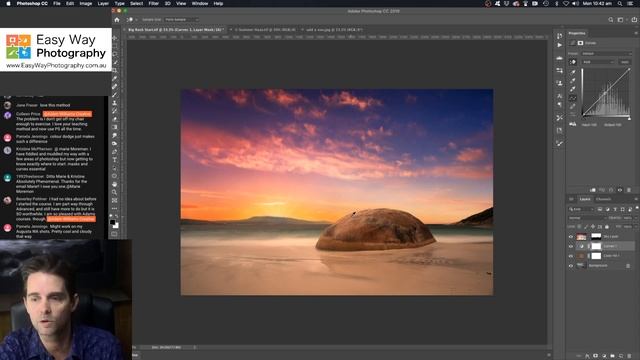The image size is (640, 360).
Task: Toggle lock all in Layers panel
Action: click(x=607, y=227)
